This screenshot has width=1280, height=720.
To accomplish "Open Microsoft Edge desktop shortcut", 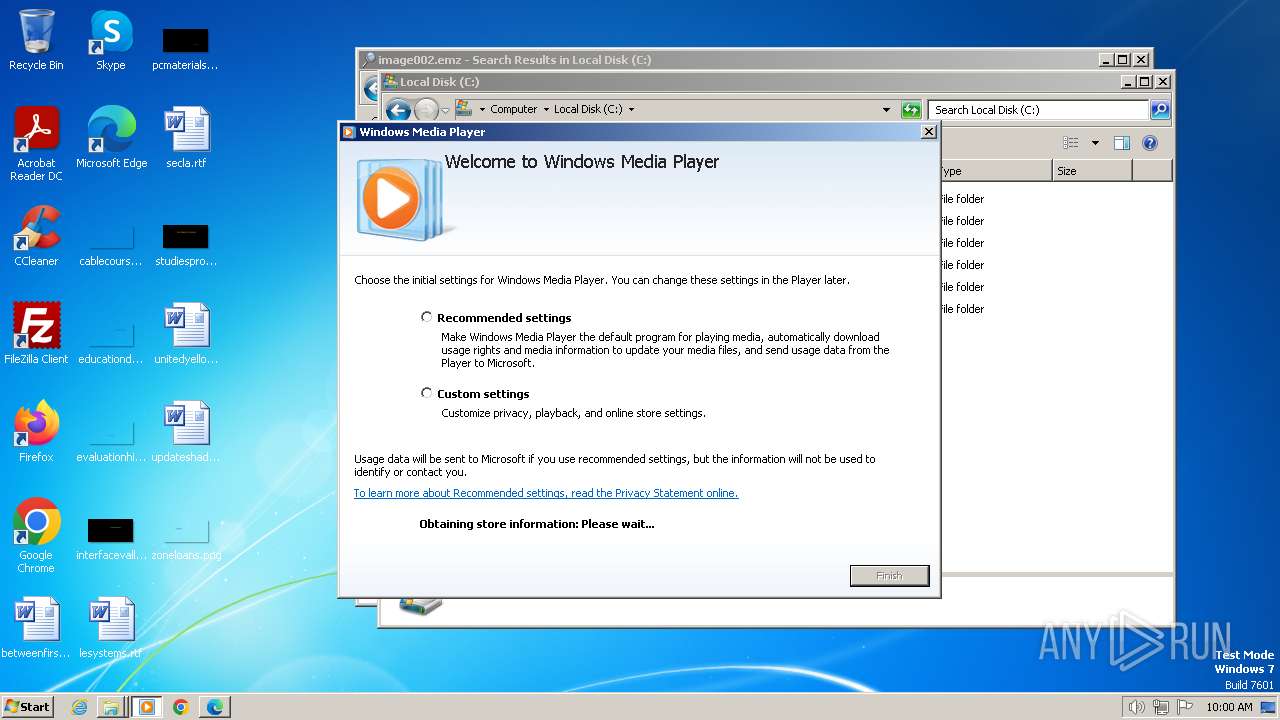I will pos(111,139).
